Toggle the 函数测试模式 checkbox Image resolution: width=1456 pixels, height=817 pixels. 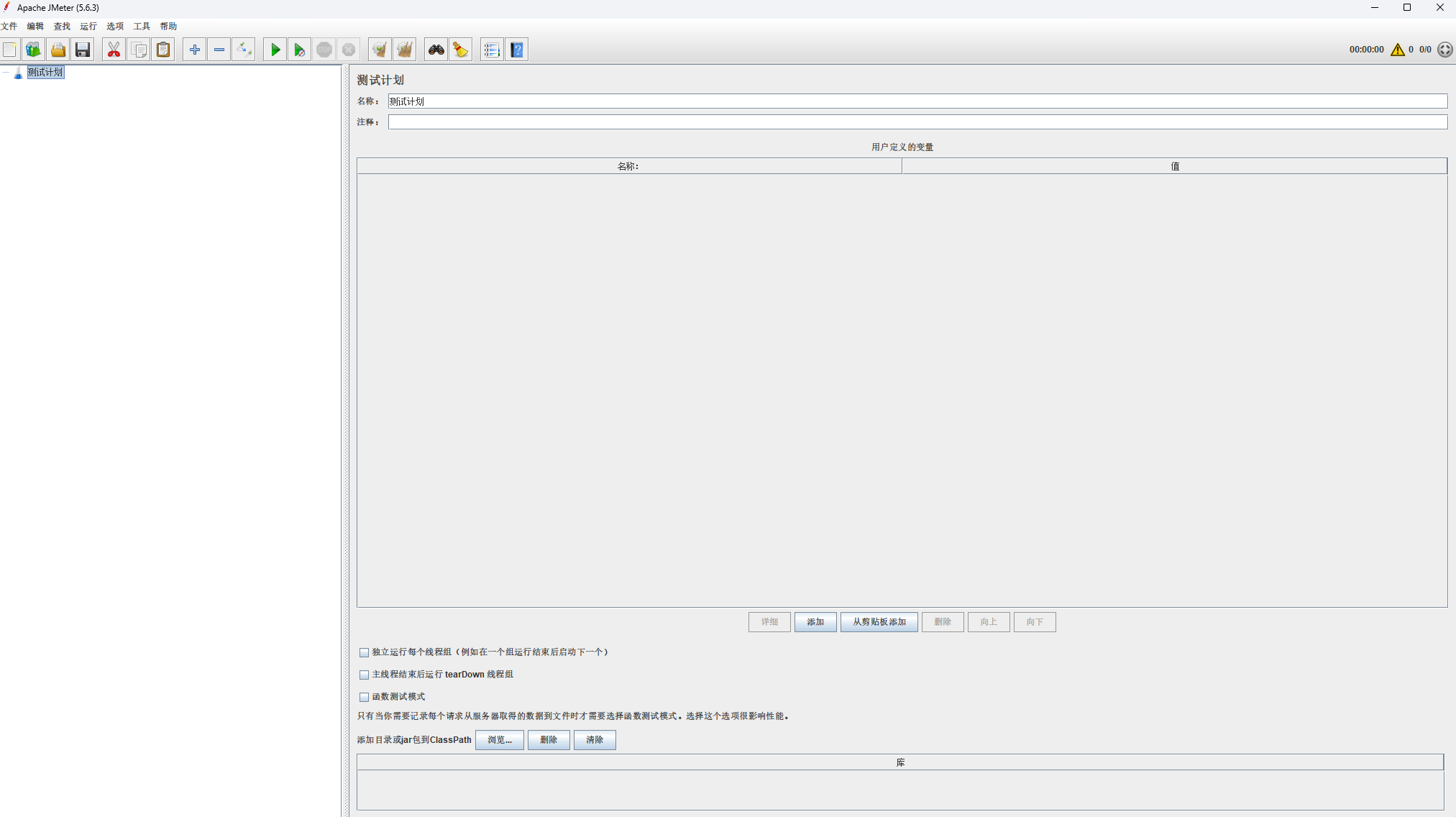365,697
